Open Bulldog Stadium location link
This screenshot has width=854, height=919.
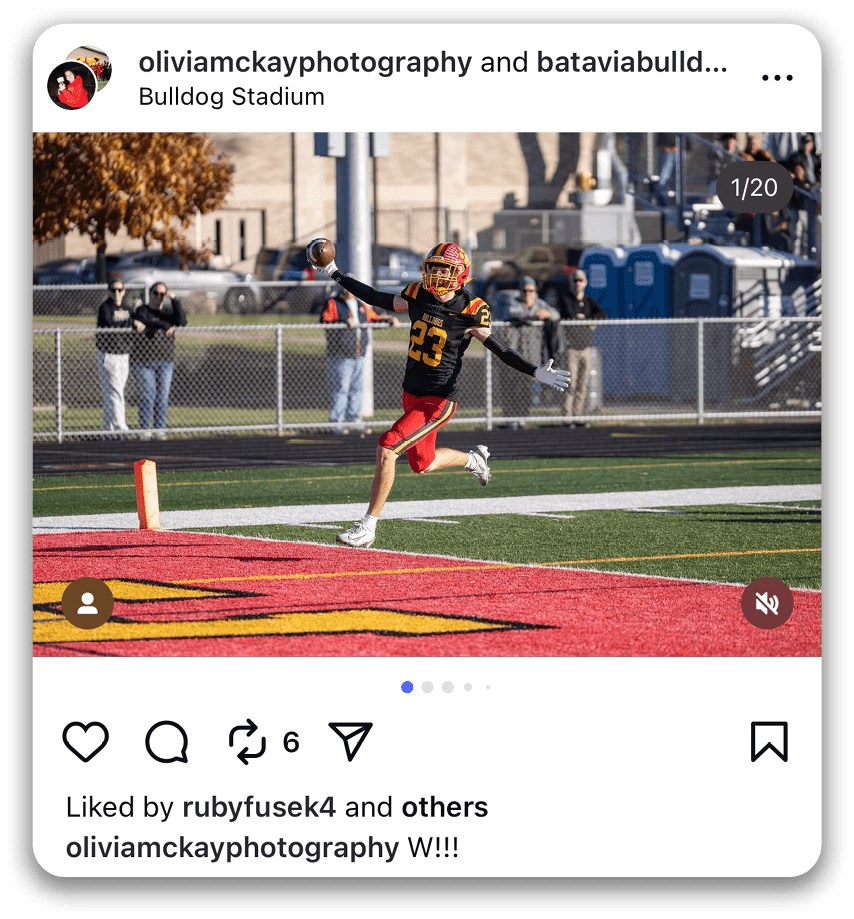[x=232, y=97]
